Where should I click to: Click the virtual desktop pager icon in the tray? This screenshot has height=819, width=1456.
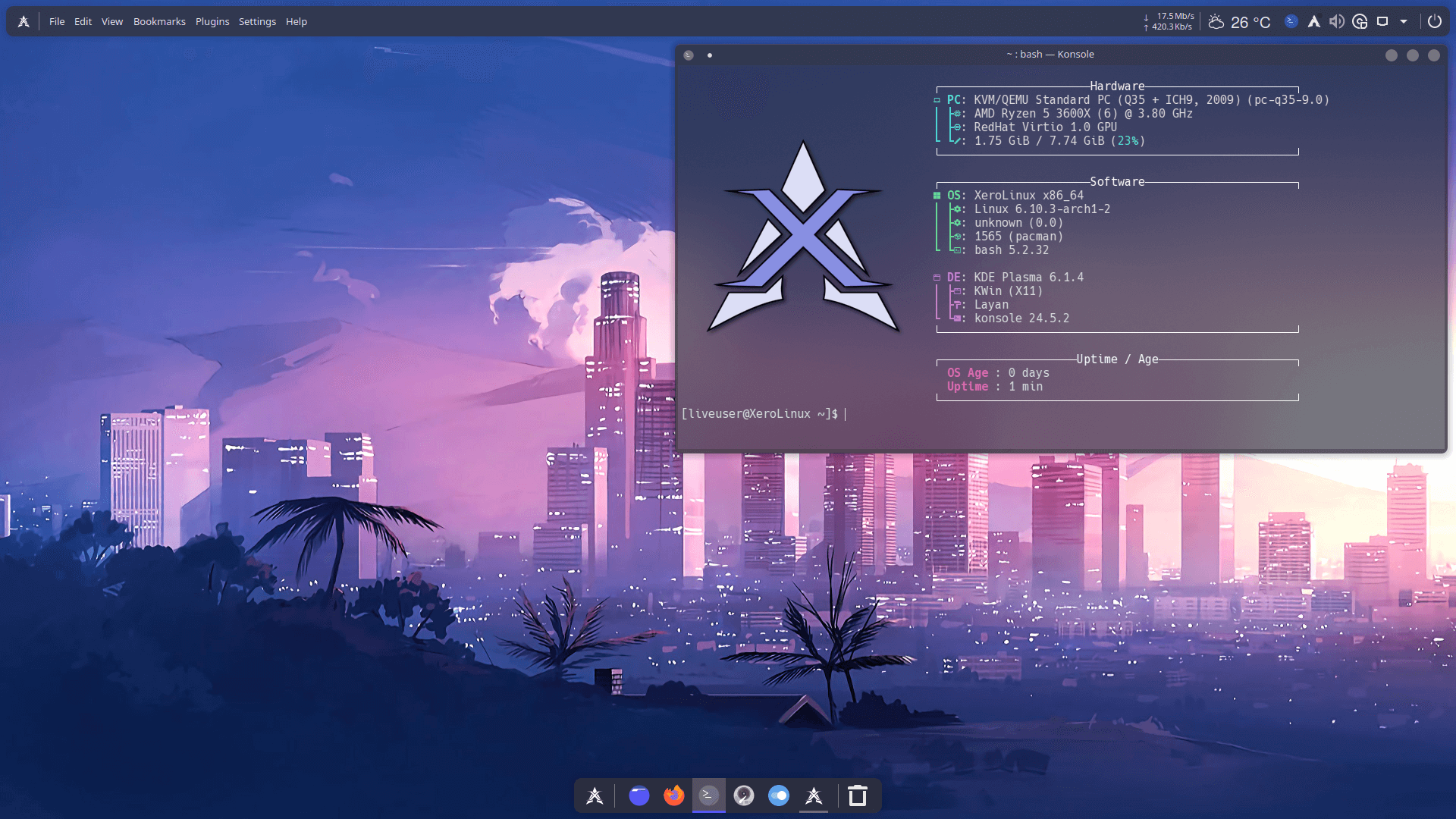tap(1382, 21)
